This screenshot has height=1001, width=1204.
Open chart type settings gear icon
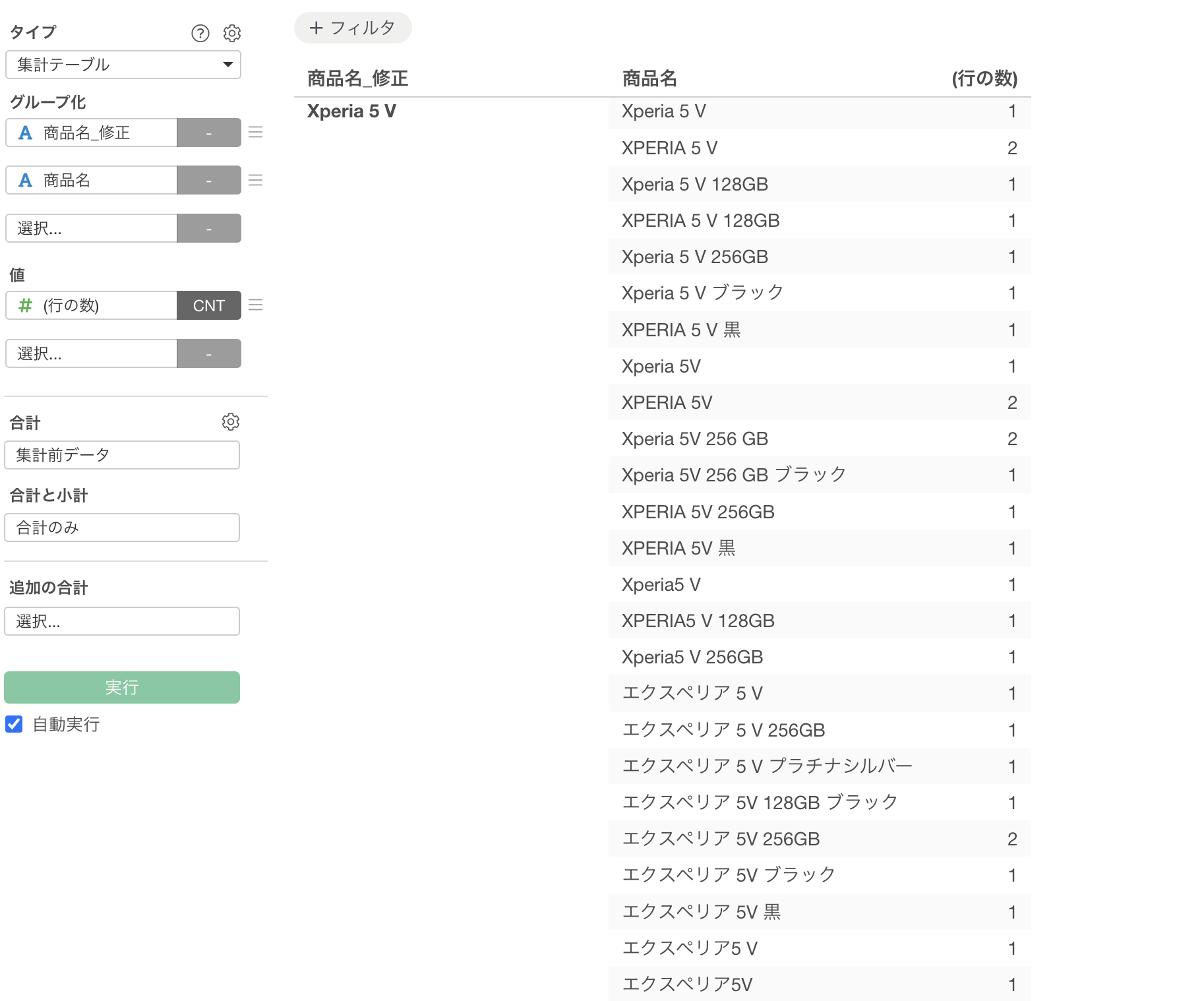[x=231, y=33]
